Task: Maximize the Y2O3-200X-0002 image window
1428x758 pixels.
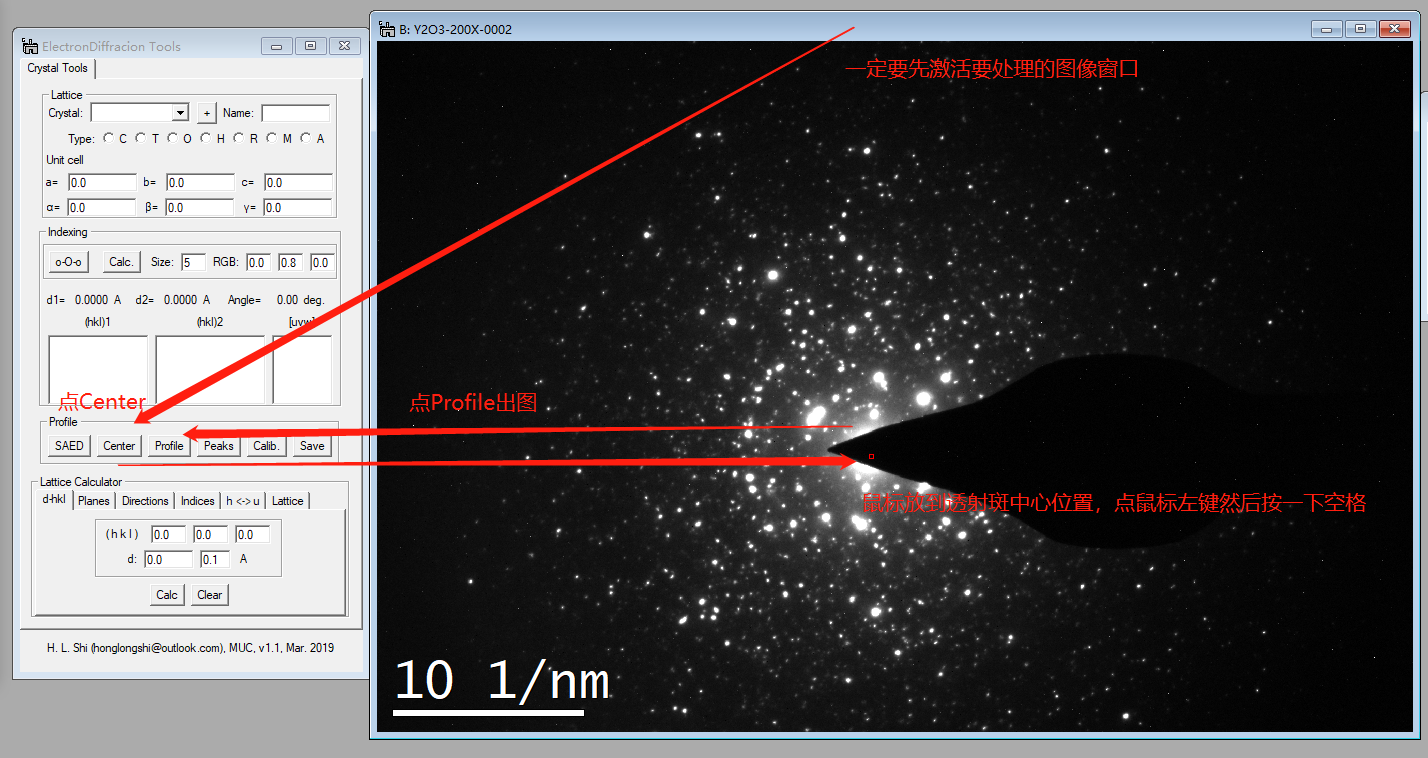Action: coord(1360,29)
